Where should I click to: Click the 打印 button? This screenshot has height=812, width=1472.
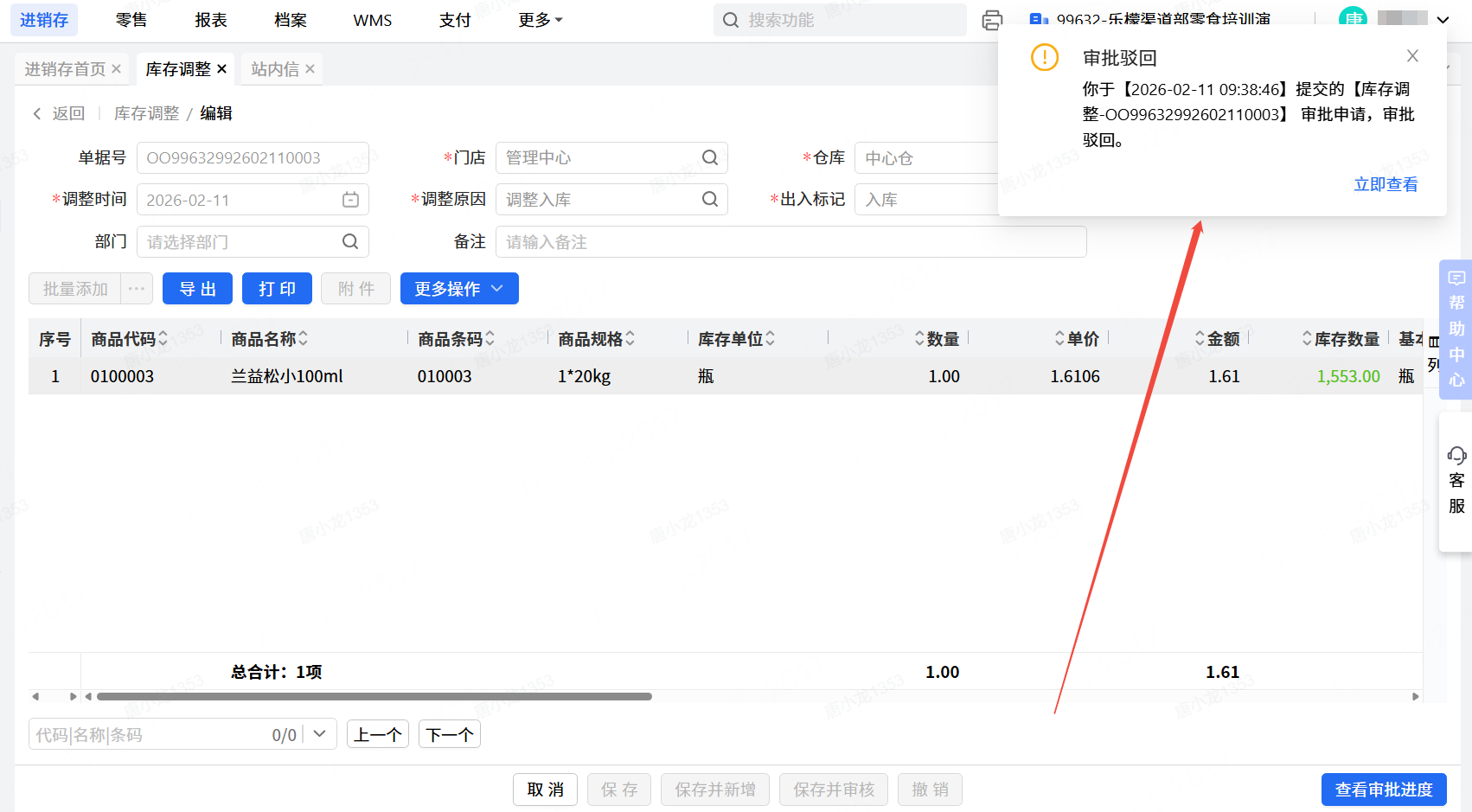277,289
